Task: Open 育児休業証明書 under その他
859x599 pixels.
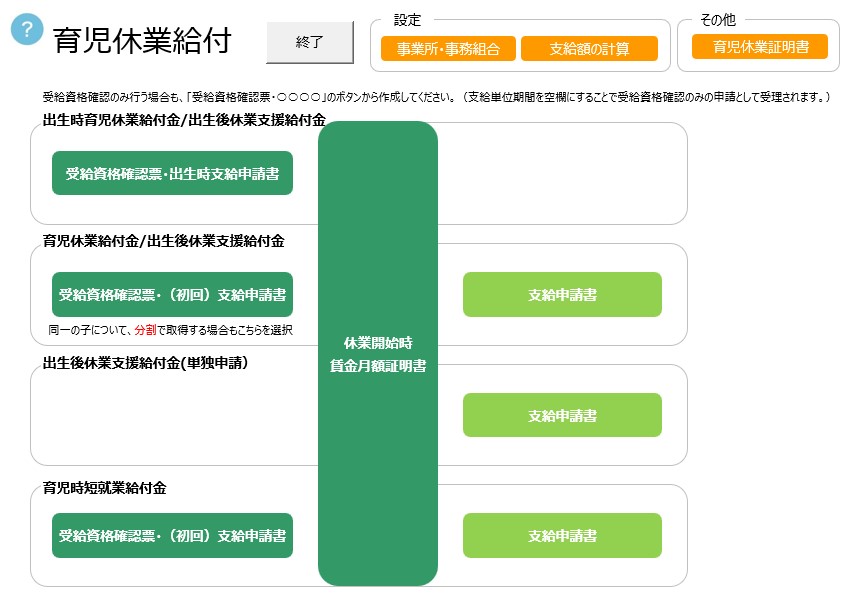Action: [x=760, y=47]
